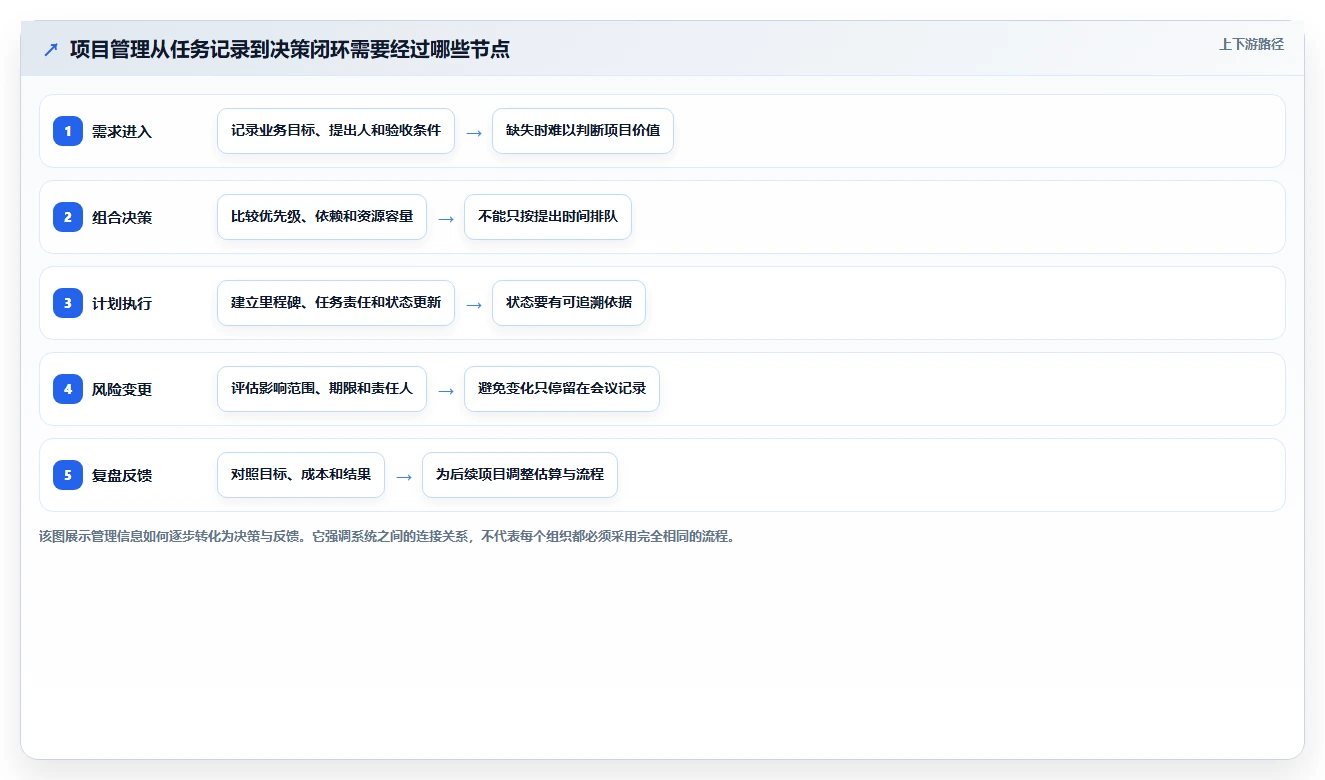
Task: Click the 缺失时难以判断项目价值 box
Action: [583, 131]
